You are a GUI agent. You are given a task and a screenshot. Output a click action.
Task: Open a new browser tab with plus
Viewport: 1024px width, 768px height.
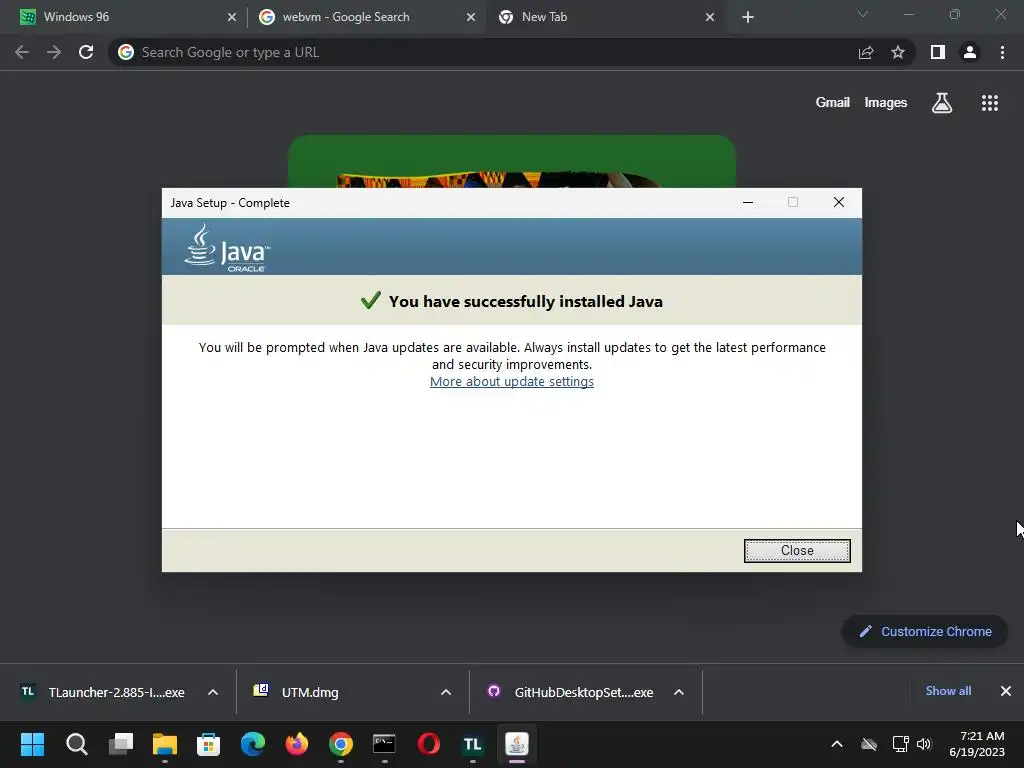[x=748, y=17]
